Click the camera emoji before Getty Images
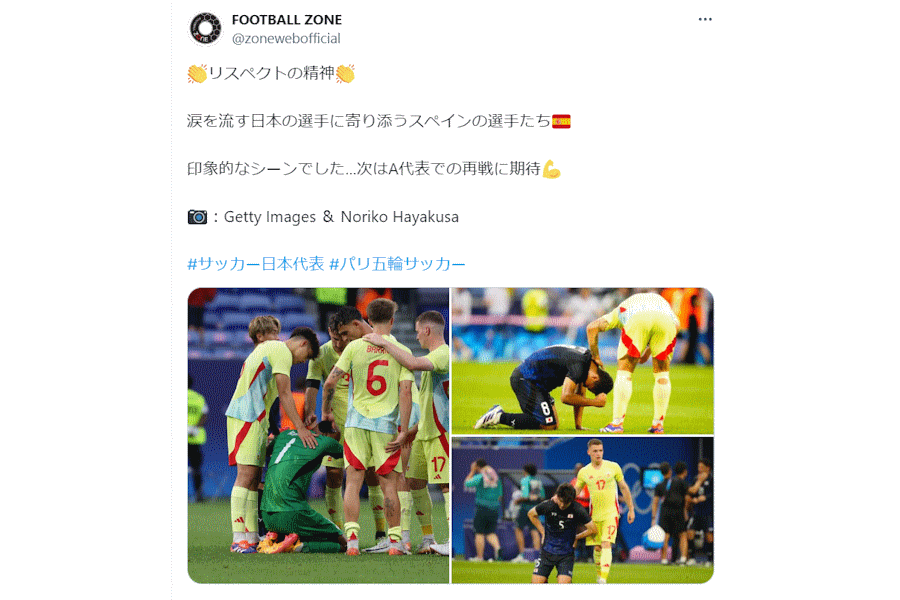The image size is (900, 600). pyautogui.click(x=197, y=217)
